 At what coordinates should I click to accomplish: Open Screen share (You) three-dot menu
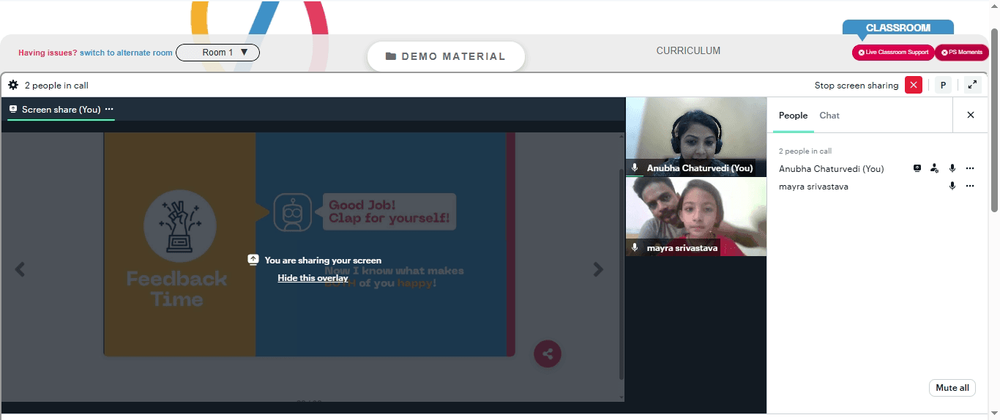[x=109, y=109]
